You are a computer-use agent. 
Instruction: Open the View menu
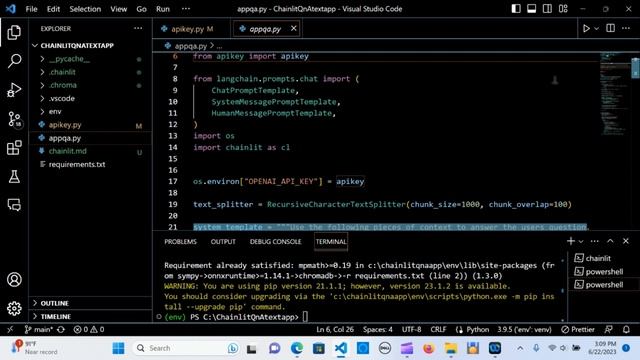tap(118, 9)
